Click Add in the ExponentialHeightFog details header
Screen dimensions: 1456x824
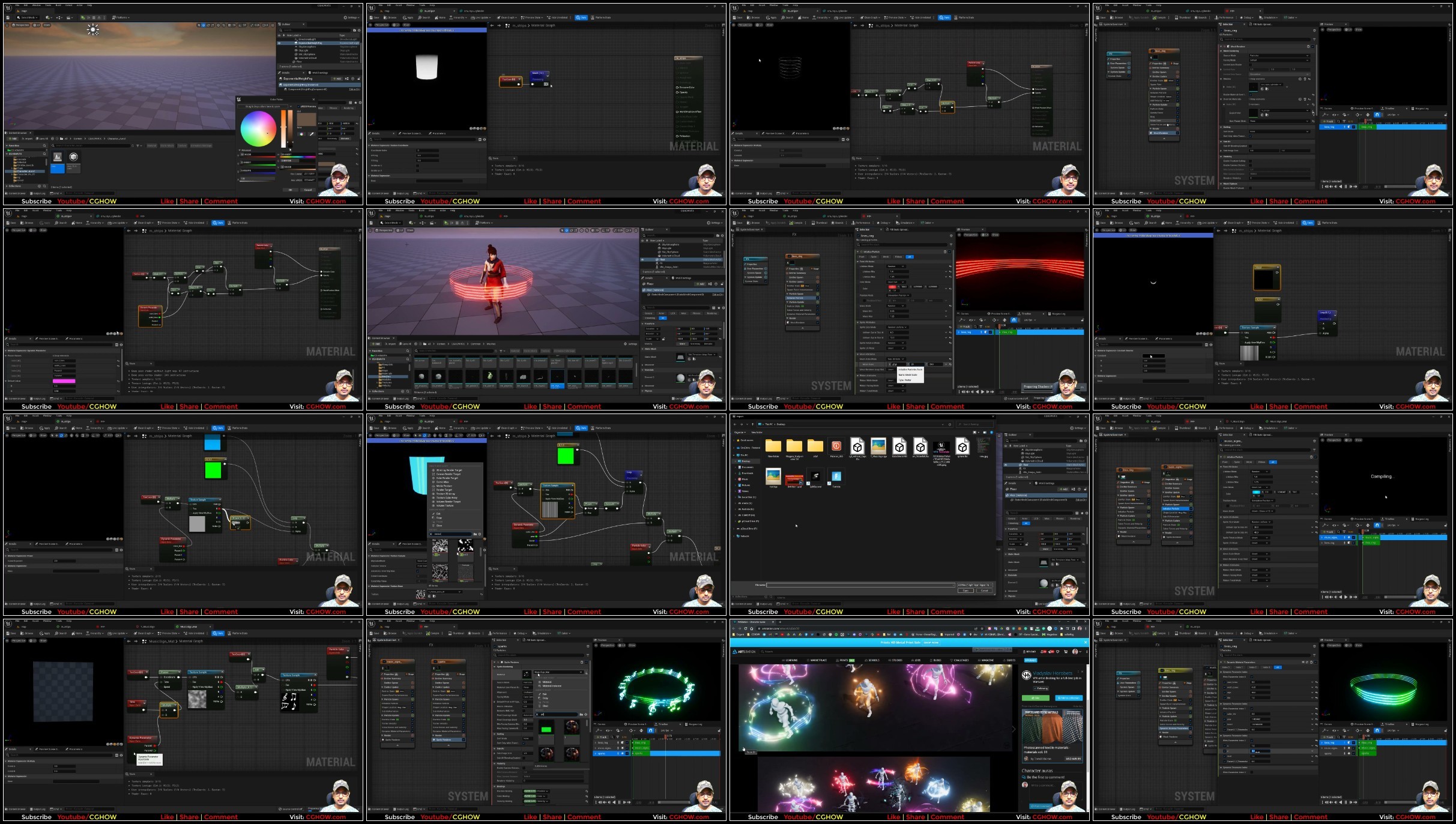point(337,79)
